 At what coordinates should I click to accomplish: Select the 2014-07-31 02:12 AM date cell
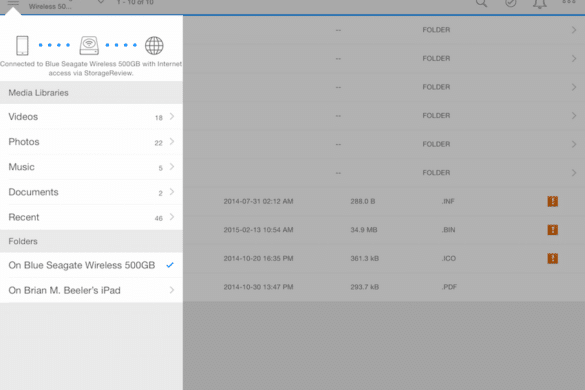pyautogui.click(x=258, y=202)
